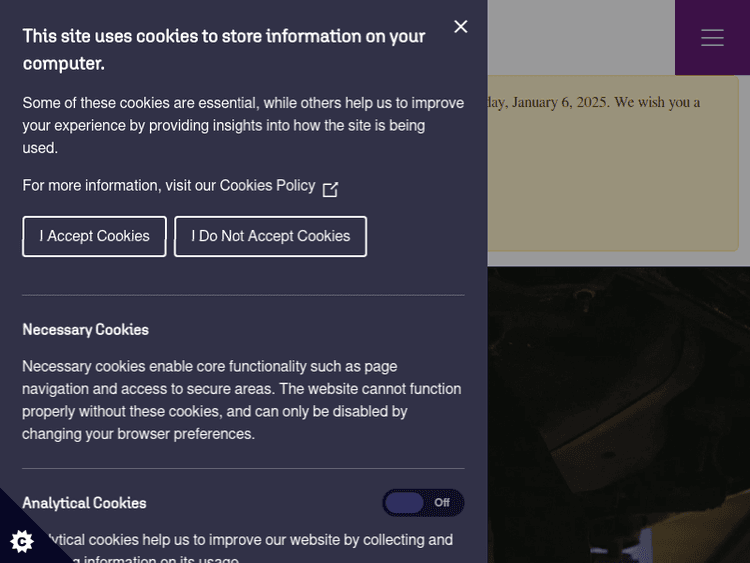Click the "Off" label on the analytics switch
This screenshot has height=563, width=750.
(x=441, y=503)
